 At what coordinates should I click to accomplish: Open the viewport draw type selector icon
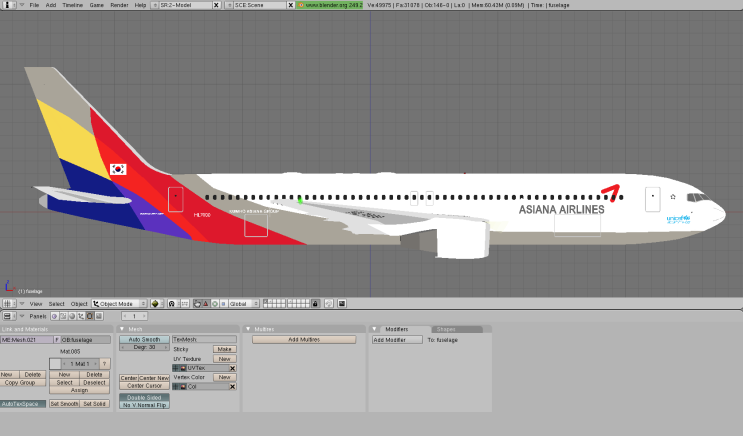click(x=156, y=304)
